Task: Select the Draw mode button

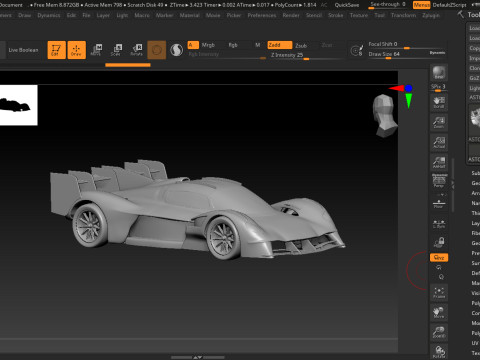Action: coord(77,50)
